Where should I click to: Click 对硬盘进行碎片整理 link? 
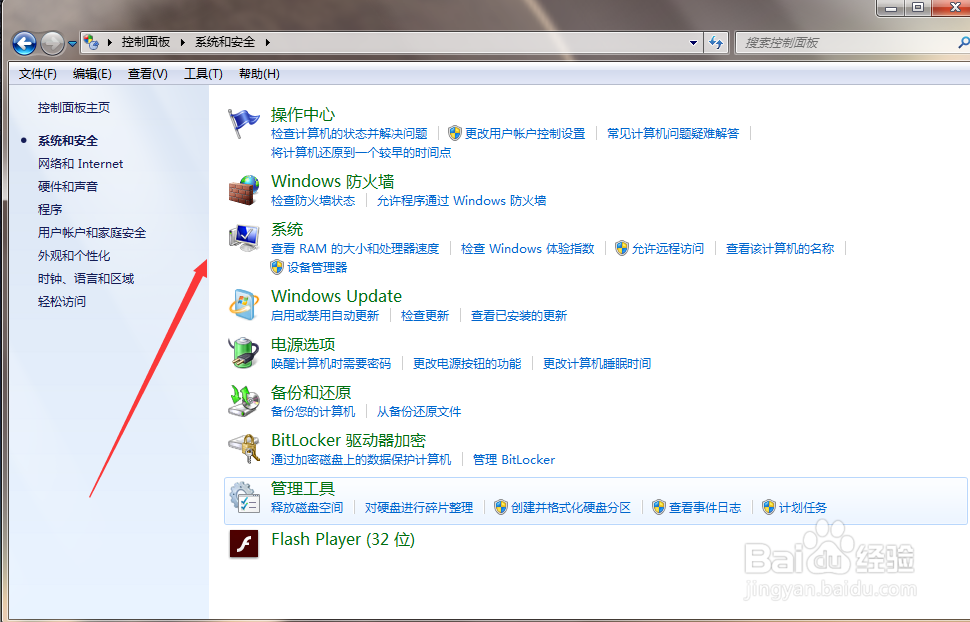(x=419, y=508)
